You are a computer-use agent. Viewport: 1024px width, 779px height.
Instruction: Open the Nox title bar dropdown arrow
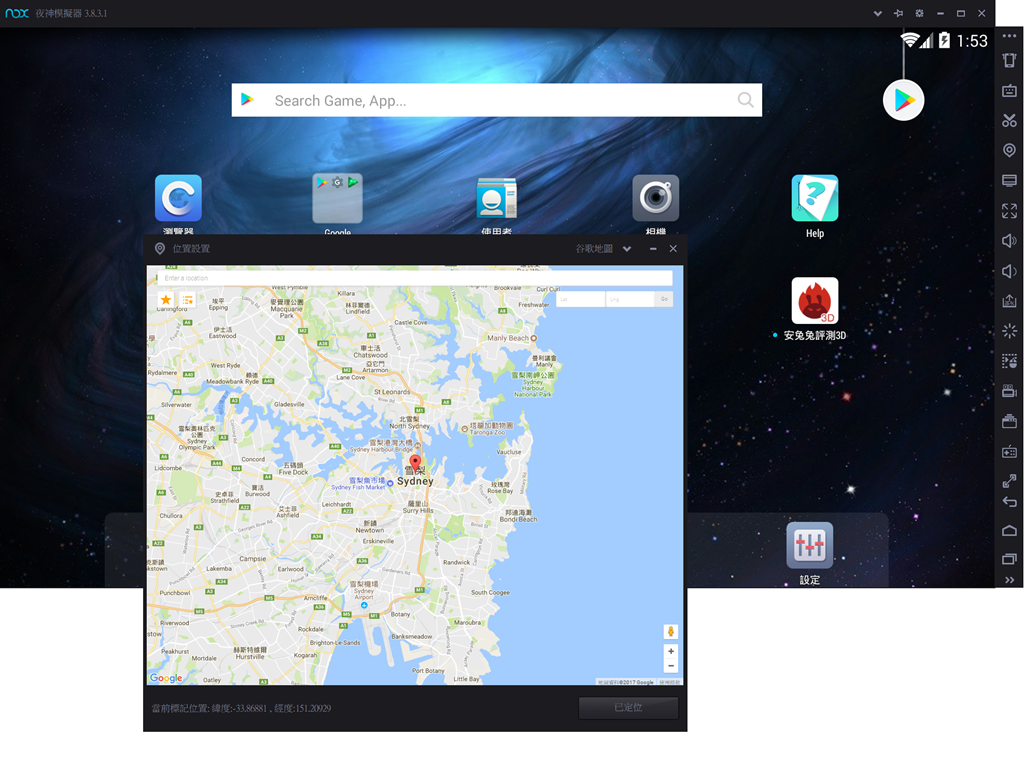coord(877,13)
